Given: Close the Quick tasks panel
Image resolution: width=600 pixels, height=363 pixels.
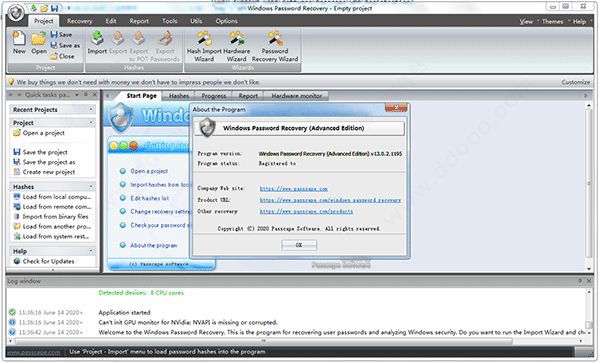Looking at the screenshot, I should (x=95, y=94).
